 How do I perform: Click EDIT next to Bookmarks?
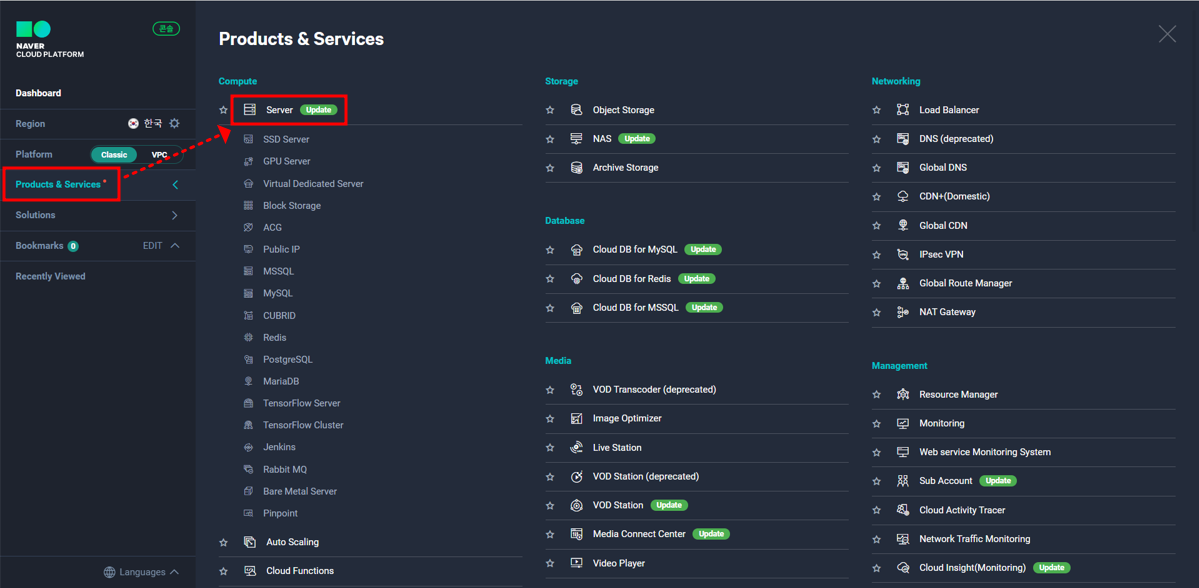(x=152, y=245)
